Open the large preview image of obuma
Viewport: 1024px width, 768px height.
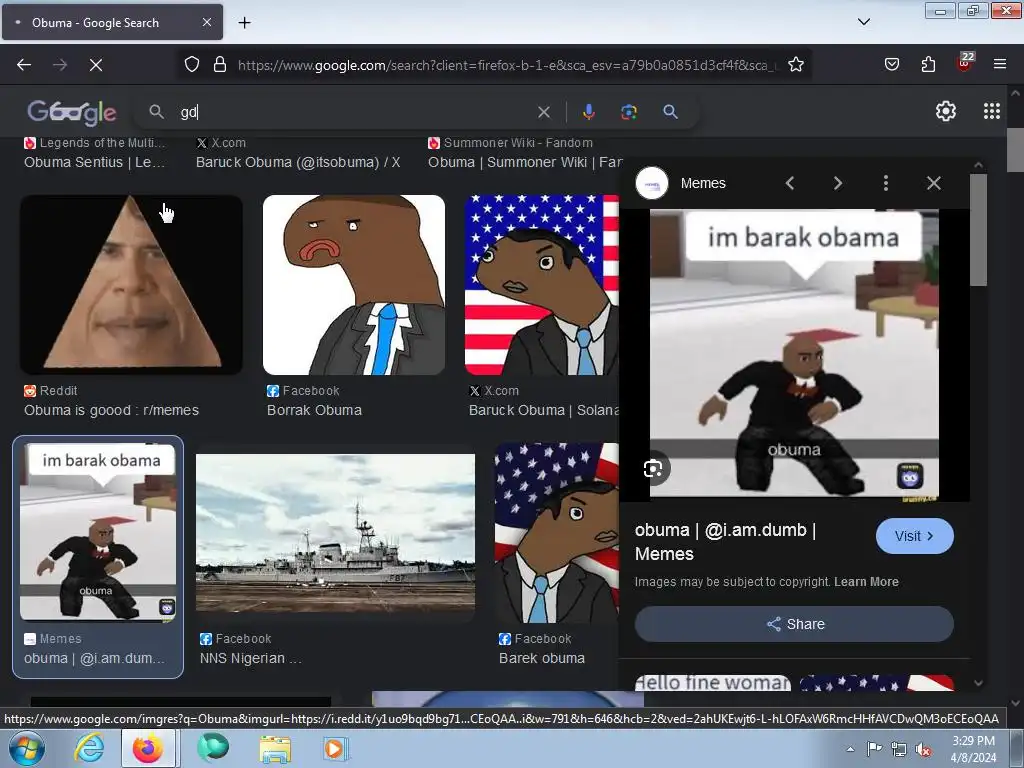point(794,353)
